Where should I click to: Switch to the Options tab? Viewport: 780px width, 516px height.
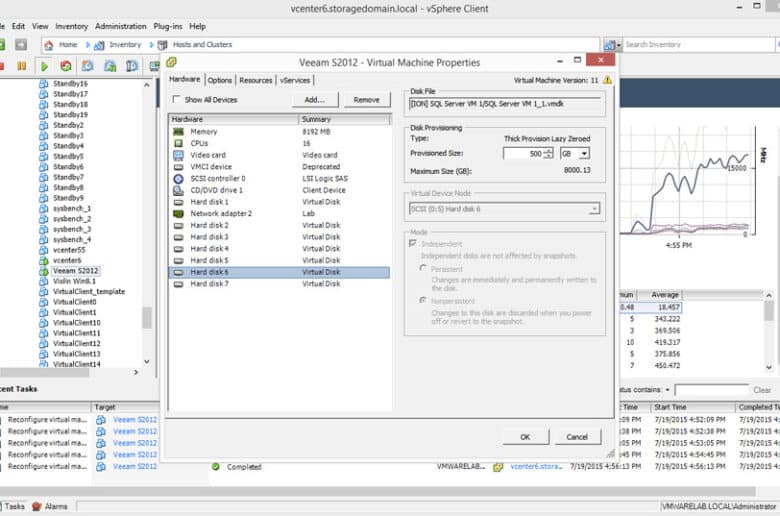coord(220,80)
